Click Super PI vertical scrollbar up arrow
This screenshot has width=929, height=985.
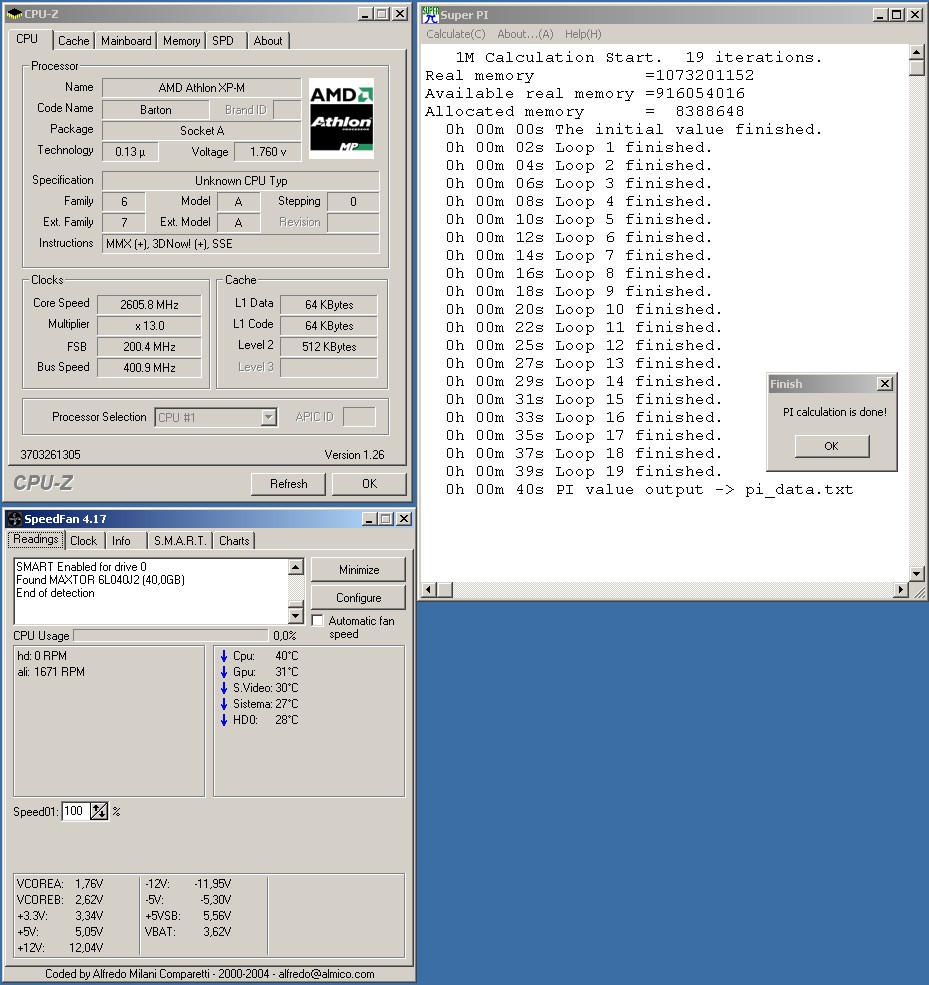[916, 53]
